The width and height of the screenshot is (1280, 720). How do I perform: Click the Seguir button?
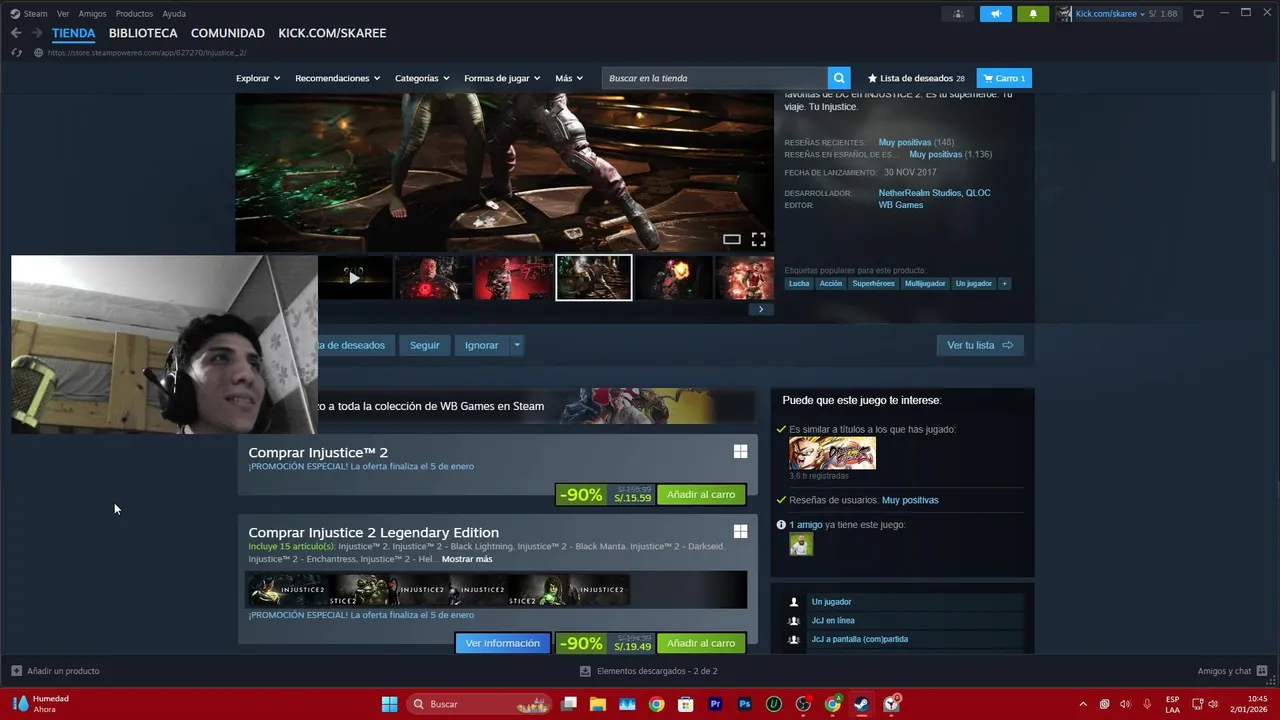click(x=425, y=345)
